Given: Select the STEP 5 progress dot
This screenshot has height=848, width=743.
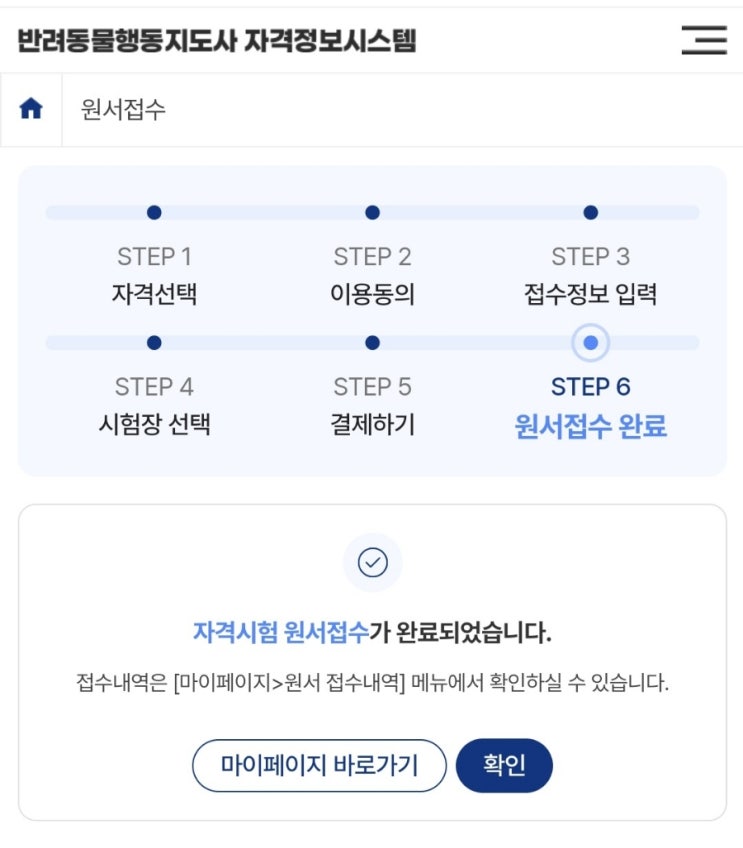Looking at the screenshot, I should click(x=373, y=343).
